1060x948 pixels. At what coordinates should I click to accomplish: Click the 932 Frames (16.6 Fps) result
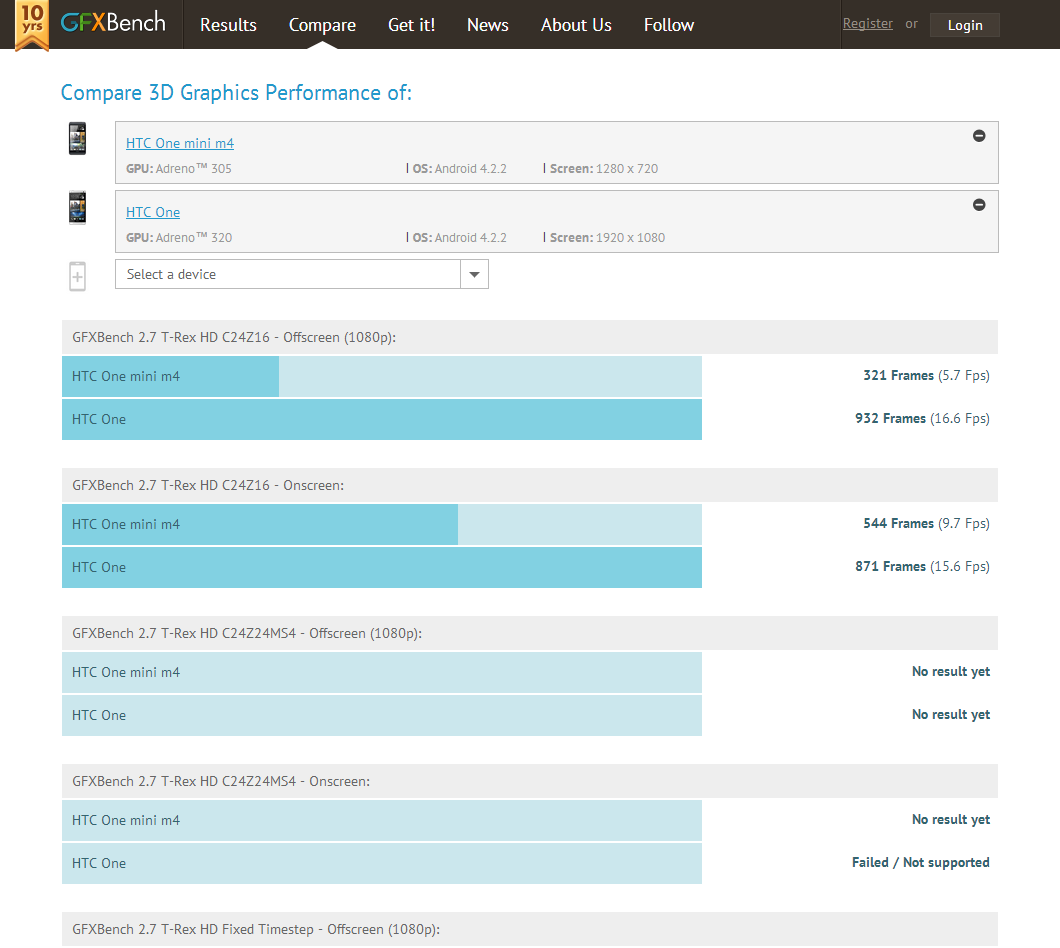point(922,419)
